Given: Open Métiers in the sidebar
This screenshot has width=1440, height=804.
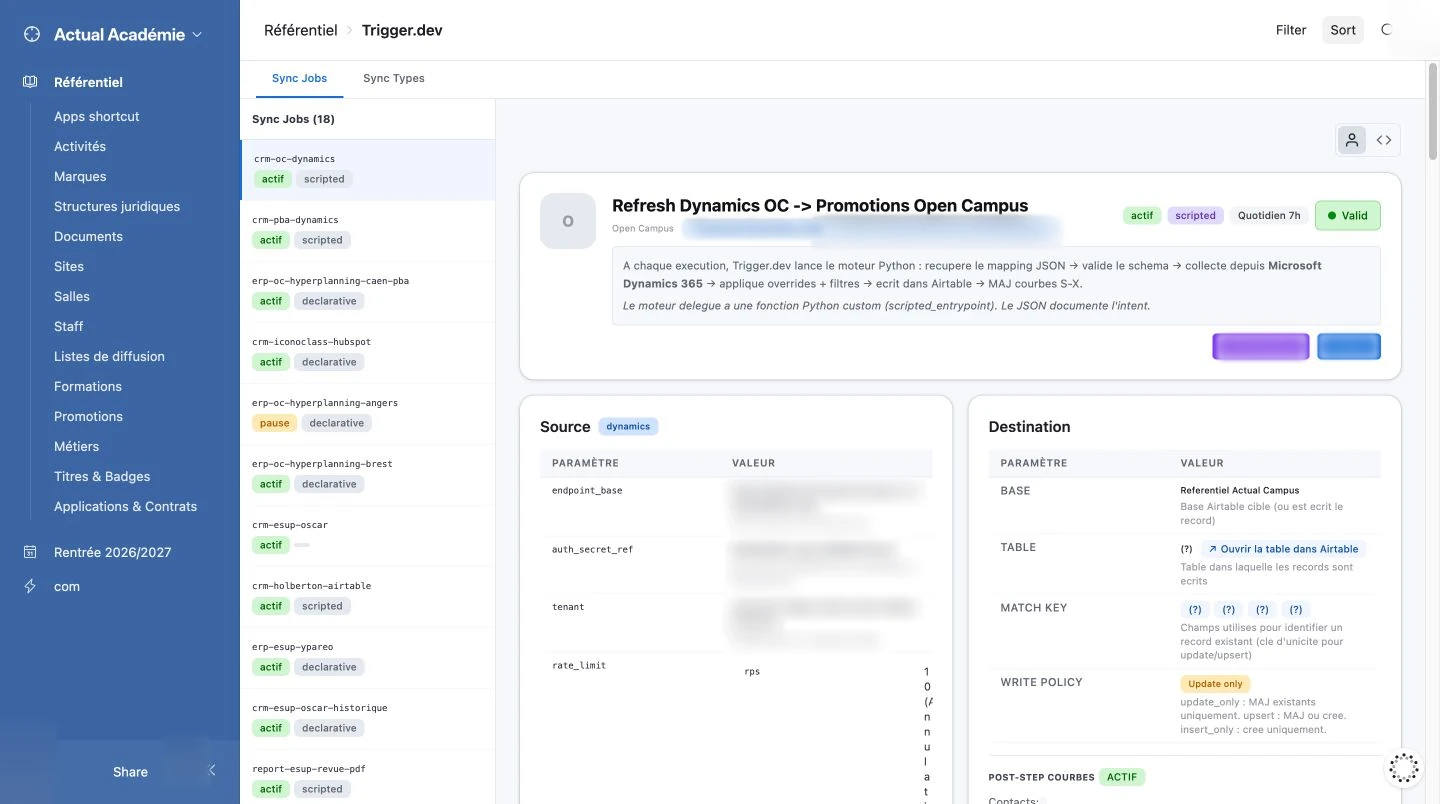Looking at the screenshot, I should [x=76, y=446].
